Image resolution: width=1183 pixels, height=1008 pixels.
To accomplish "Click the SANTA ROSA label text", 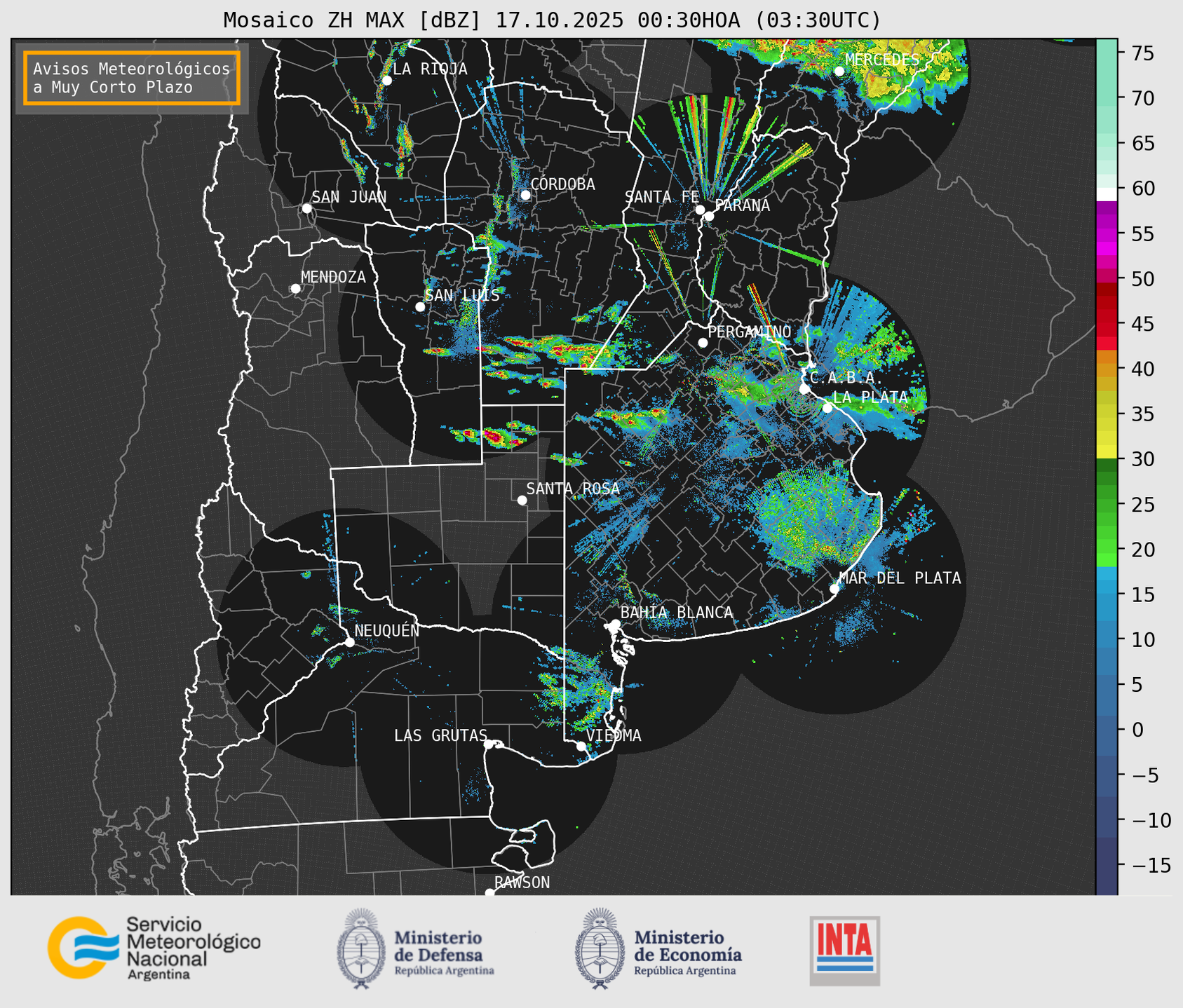I will [573, 489].
